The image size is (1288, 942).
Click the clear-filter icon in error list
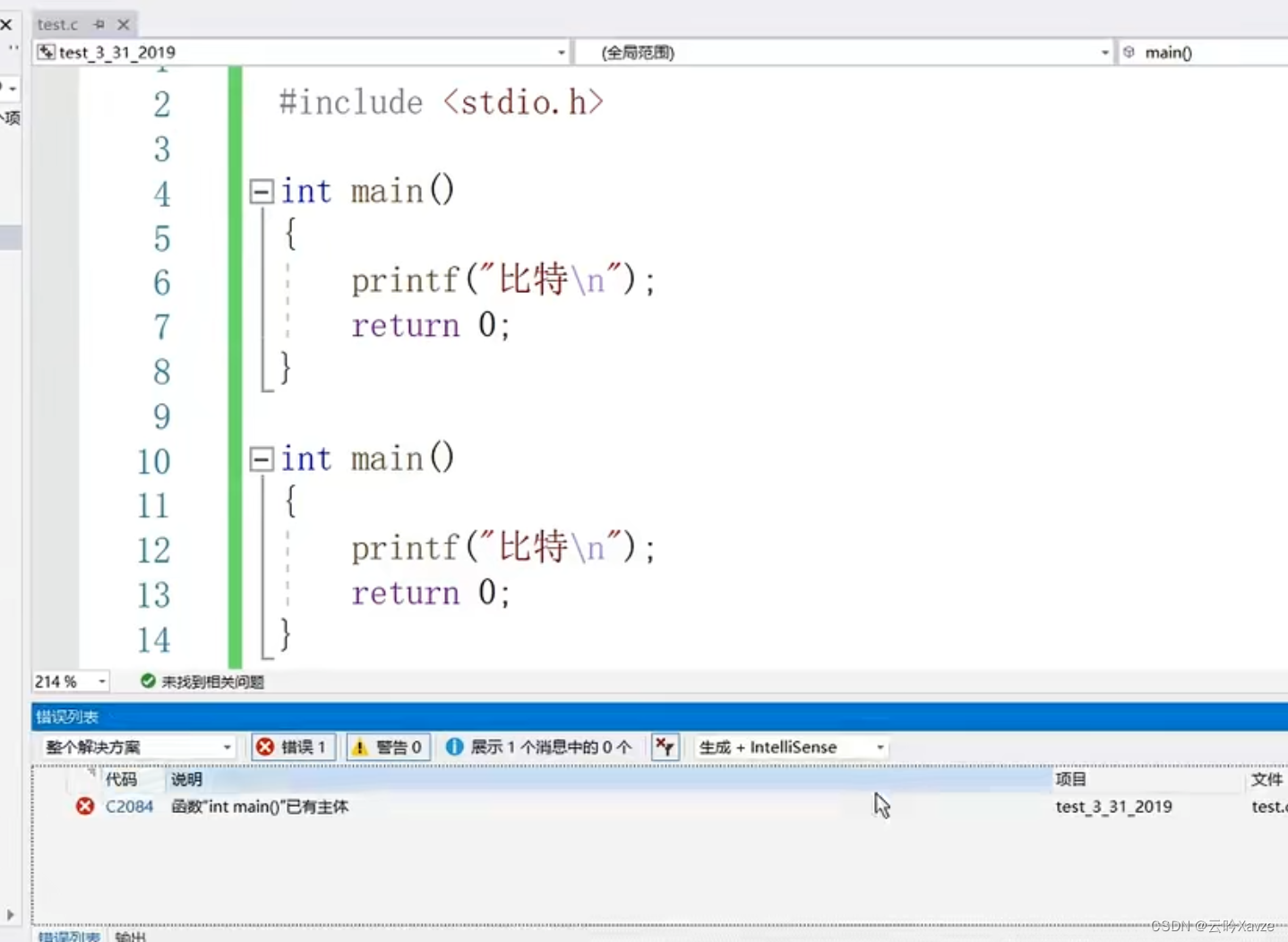click(x=665, y=747)
